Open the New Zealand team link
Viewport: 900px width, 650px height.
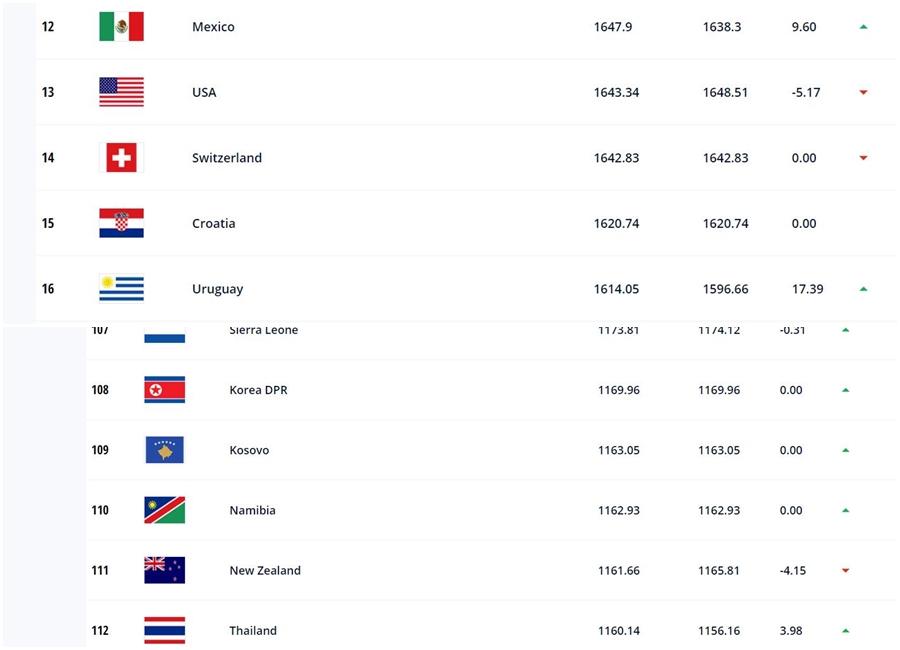(x=265, y=571)
